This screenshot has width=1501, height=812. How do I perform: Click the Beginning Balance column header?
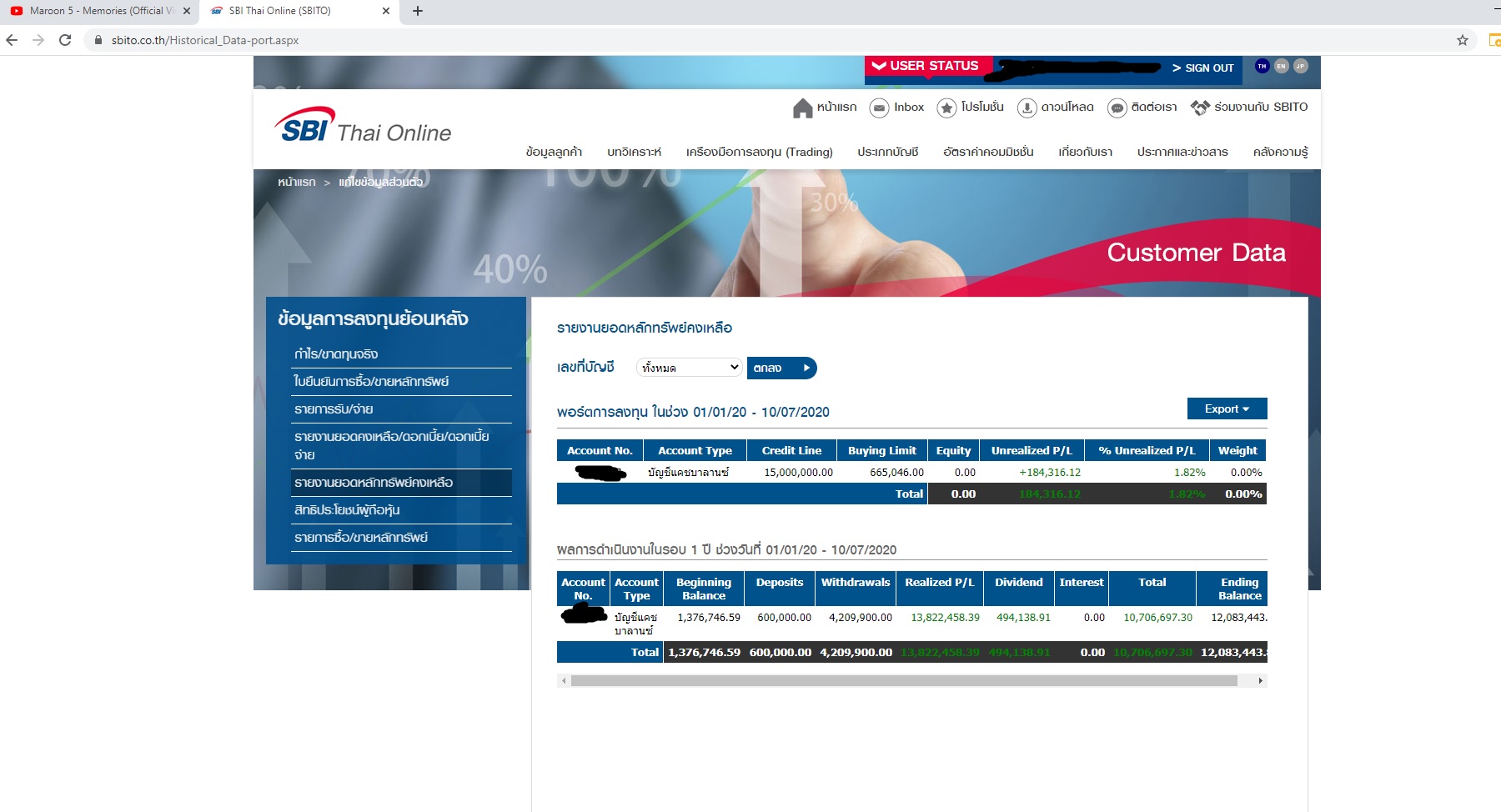[704, 589]
